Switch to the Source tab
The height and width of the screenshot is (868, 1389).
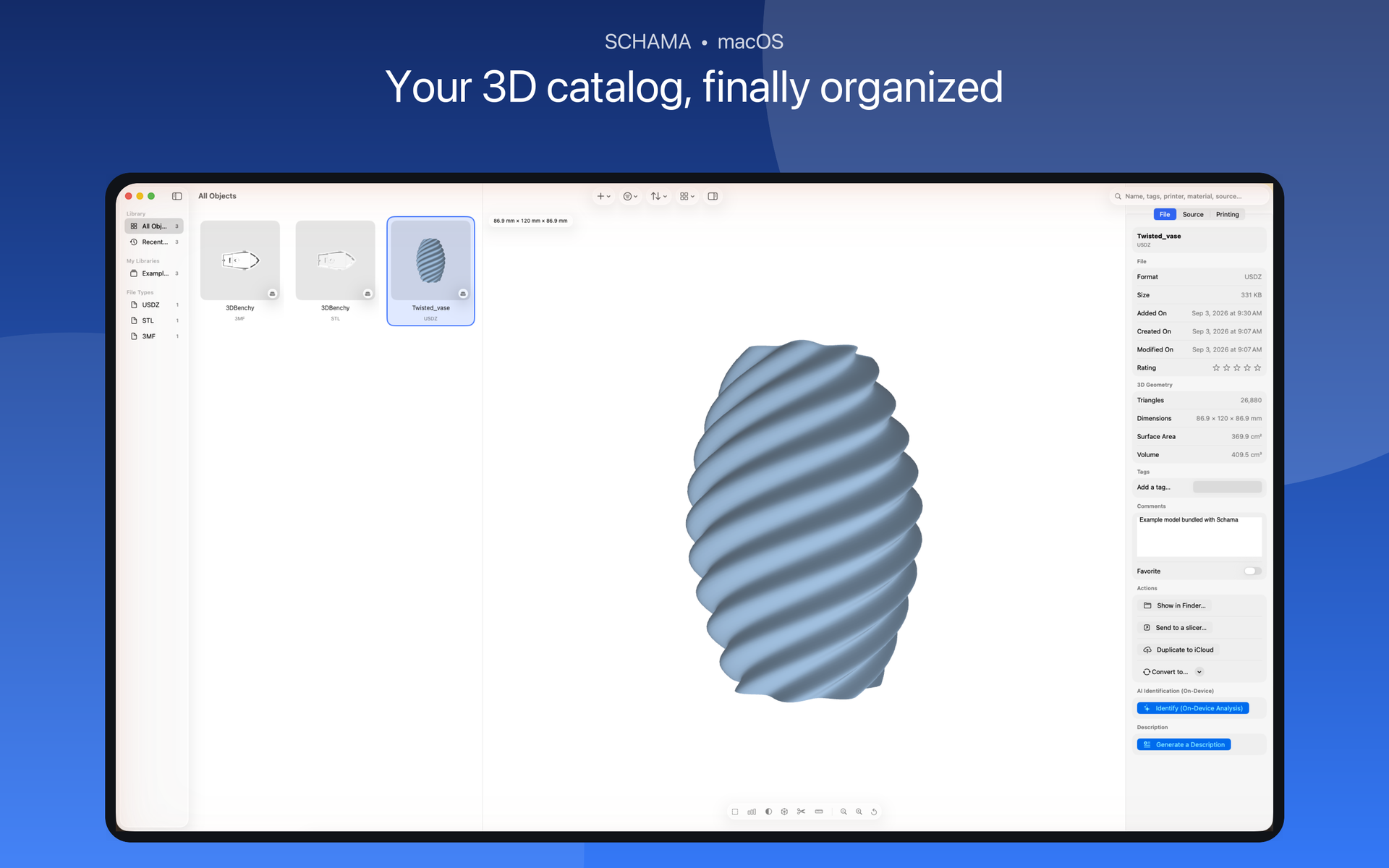(1193, 214)
